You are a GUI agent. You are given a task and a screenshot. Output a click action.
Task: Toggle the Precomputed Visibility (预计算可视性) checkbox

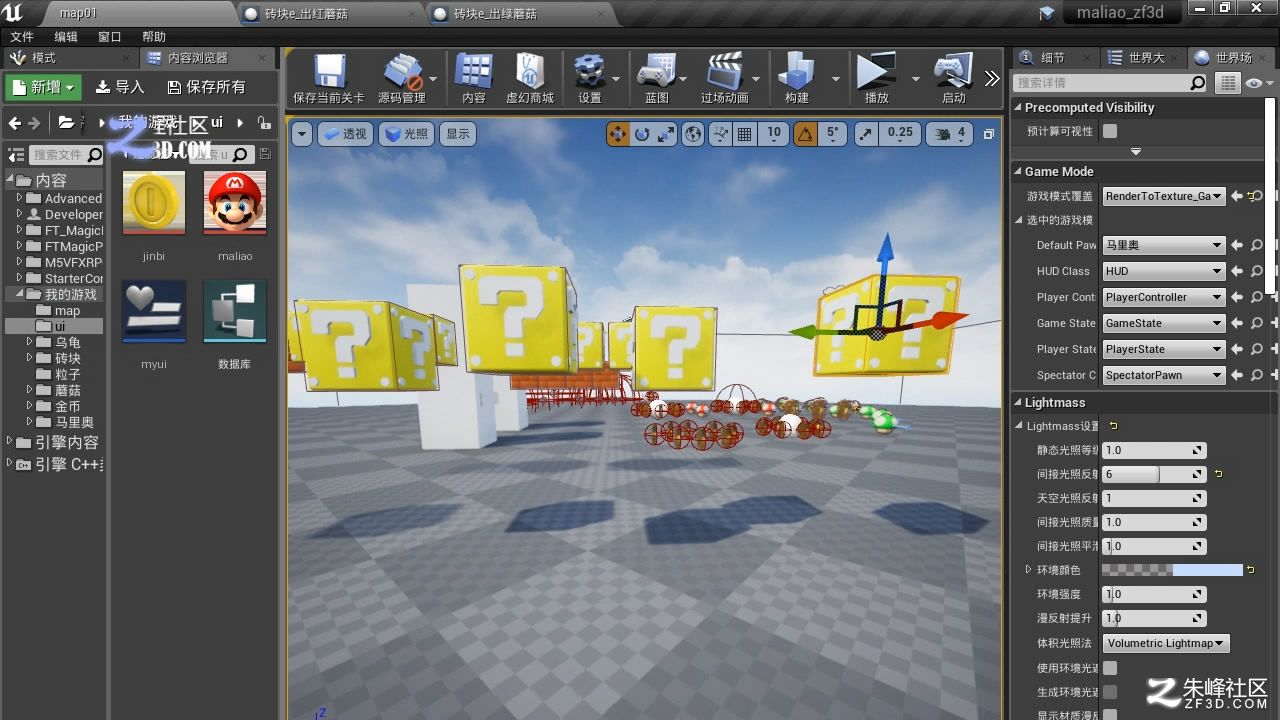point(1110,131)
